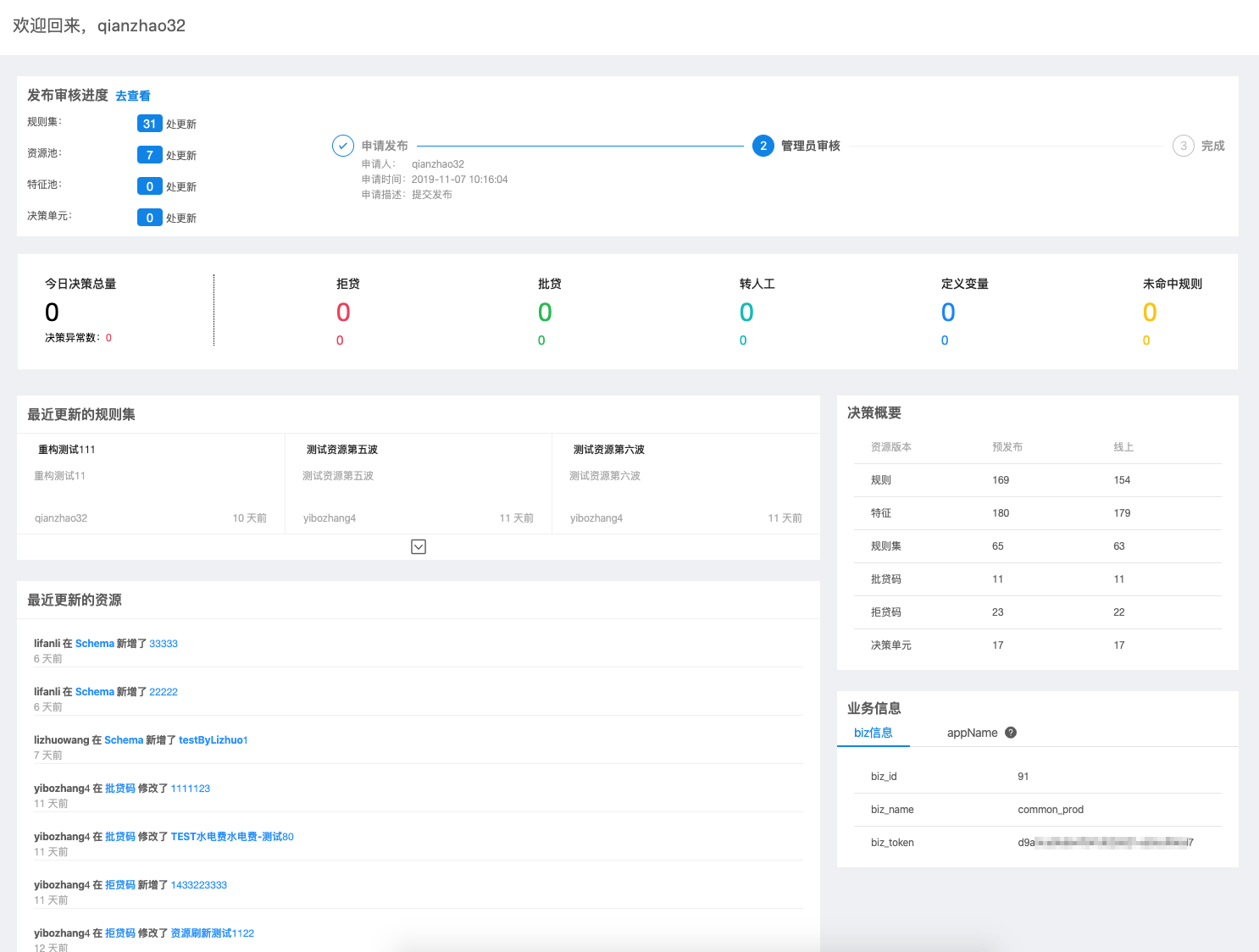Click the 决策异常数 label
The image size is (1259, 952).
coord(72,338)
